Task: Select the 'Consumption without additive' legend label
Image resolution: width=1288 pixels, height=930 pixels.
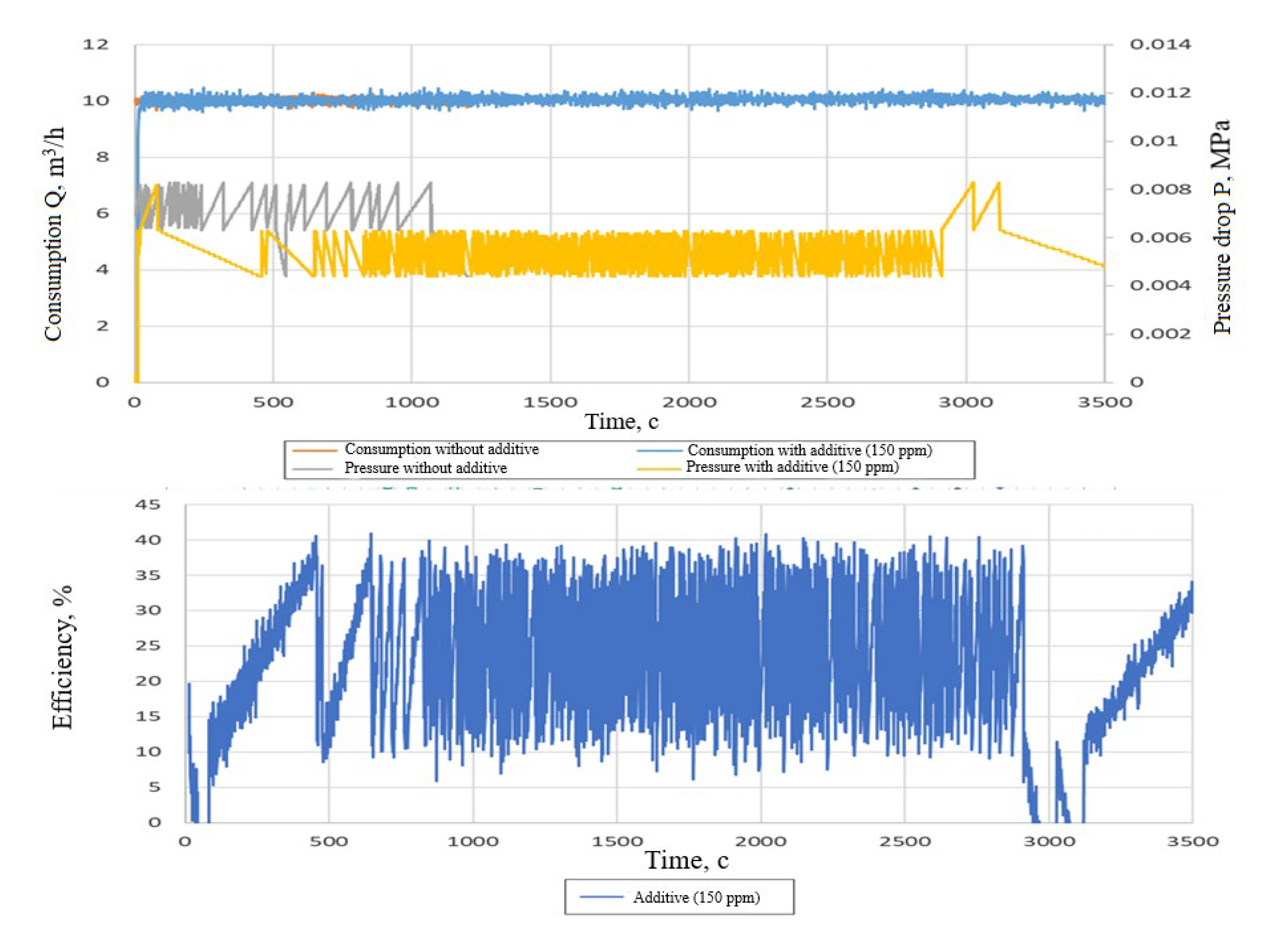Action: tap(441, 449)
